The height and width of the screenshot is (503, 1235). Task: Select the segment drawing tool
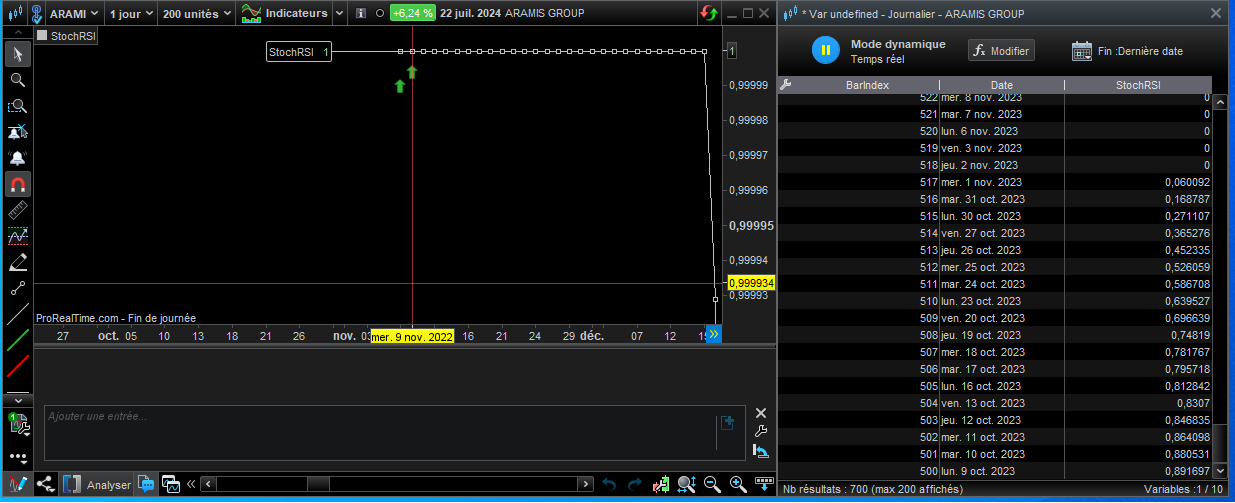click(17, 288)
